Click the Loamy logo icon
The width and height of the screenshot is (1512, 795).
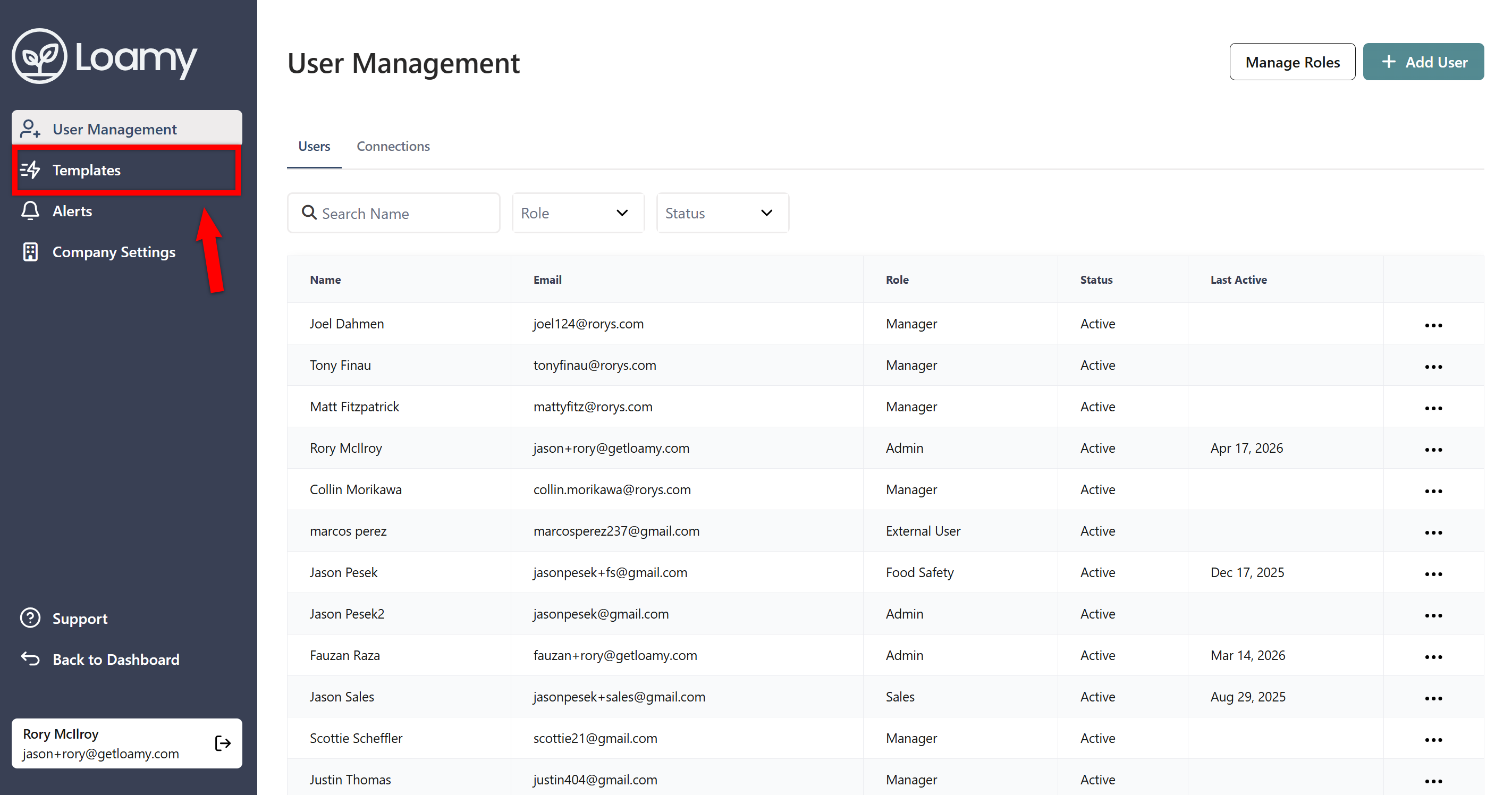tap(39, 56)
